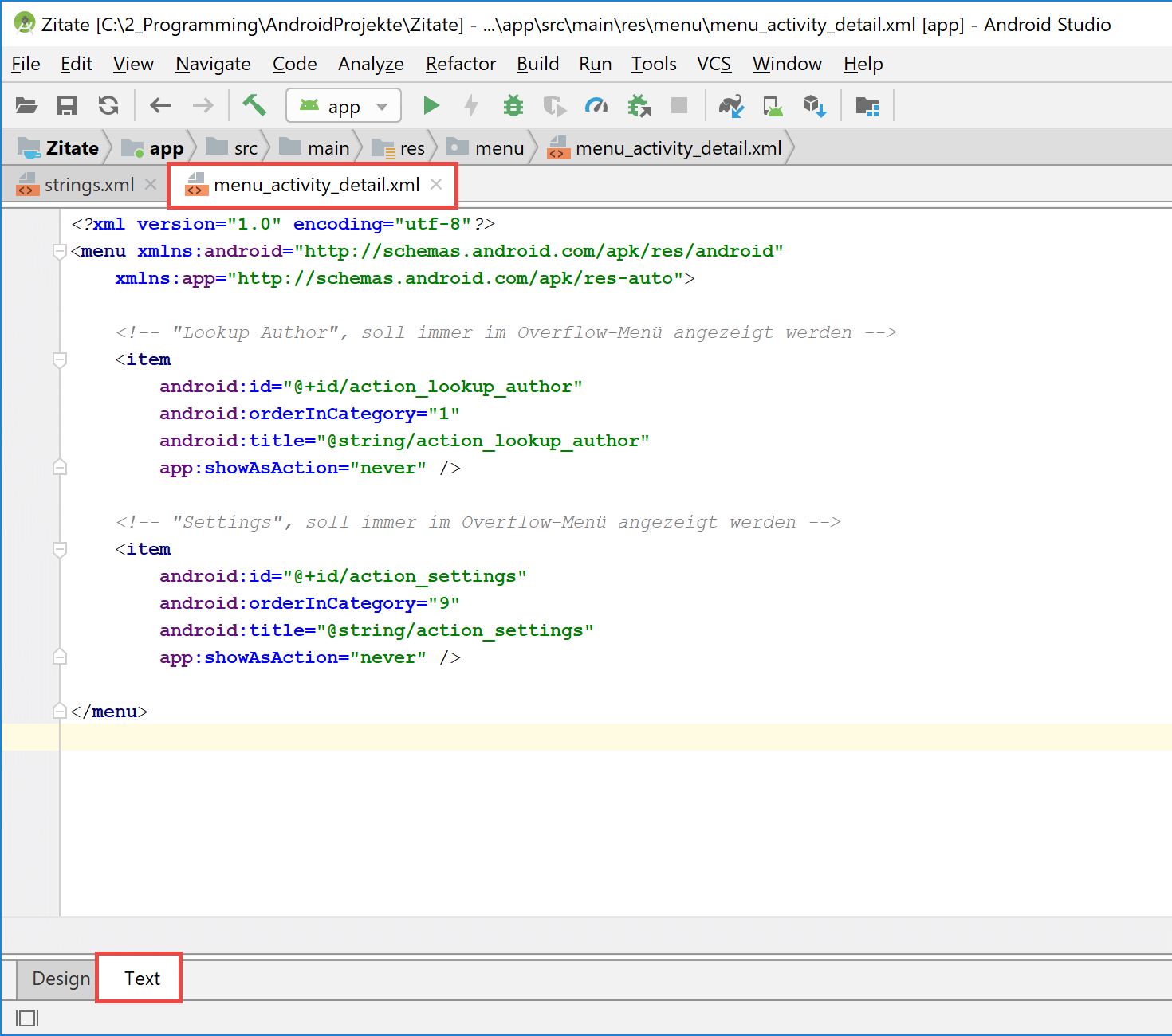Open the Project Structure icon
This screenshot has width=1172, height=1036.
[867, 105]
